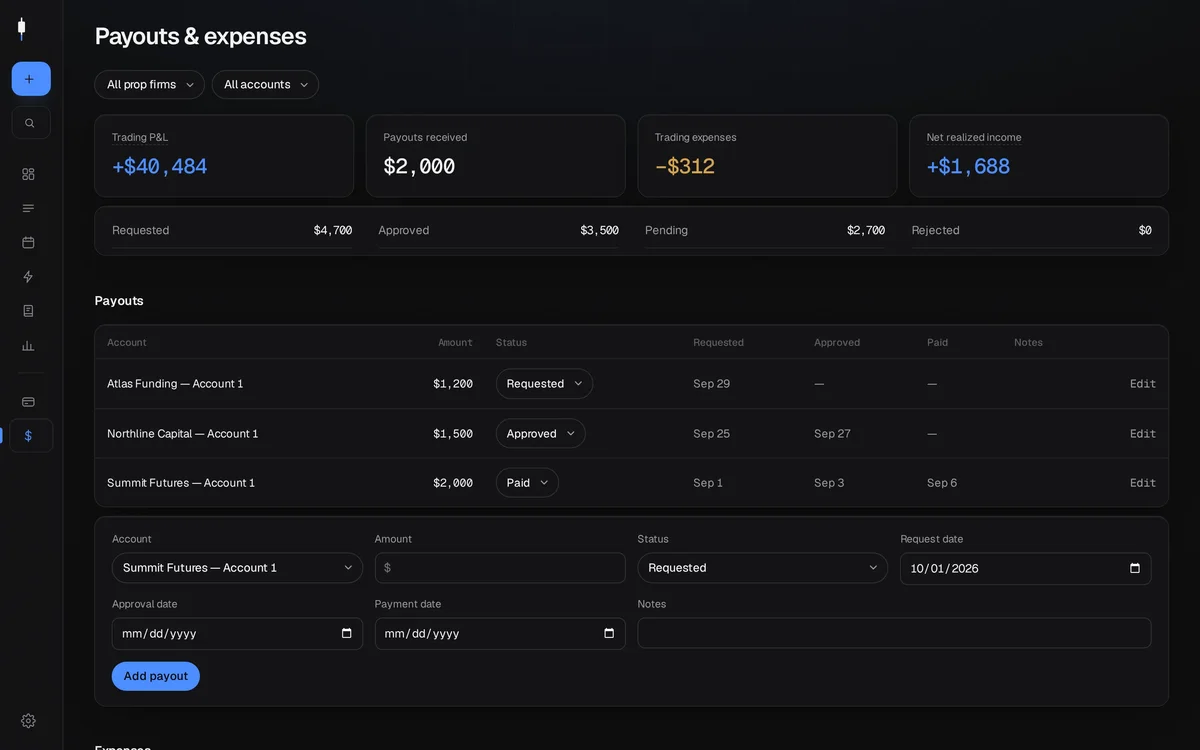Click the Net realized income value +$1,688
The height and width of the screenshot is (750, 1200).
coord(968,167)
